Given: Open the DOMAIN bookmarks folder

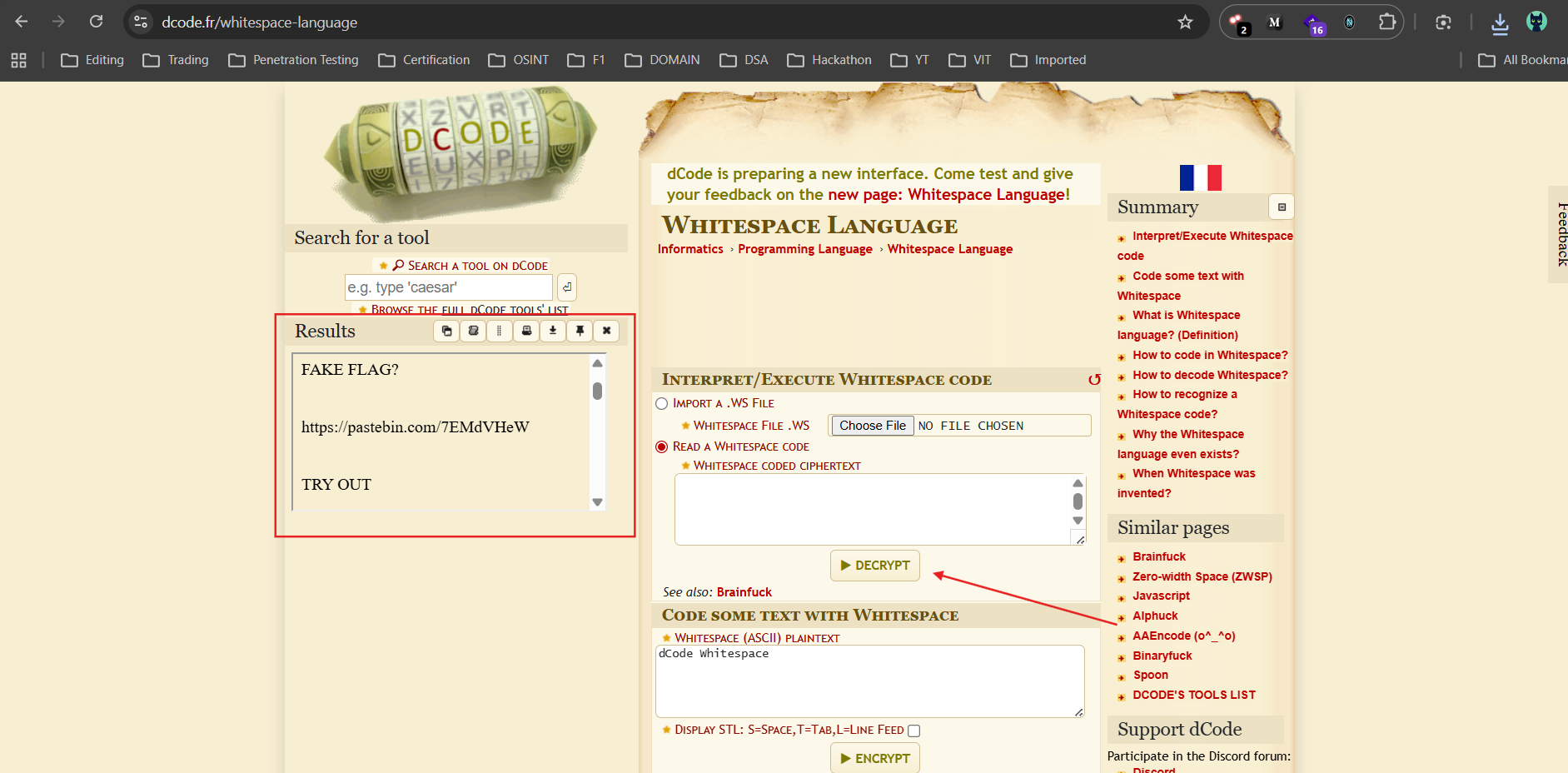Looking at the screenshot, I should point(663,60).
